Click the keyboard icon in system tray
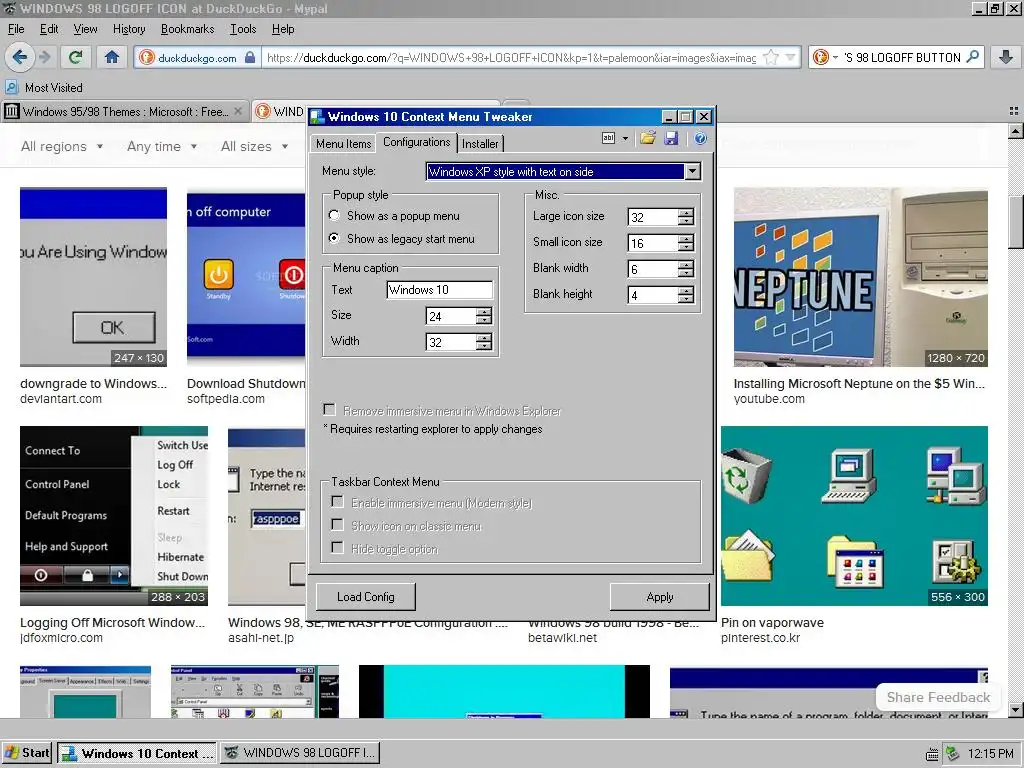 tap(932, 754)
